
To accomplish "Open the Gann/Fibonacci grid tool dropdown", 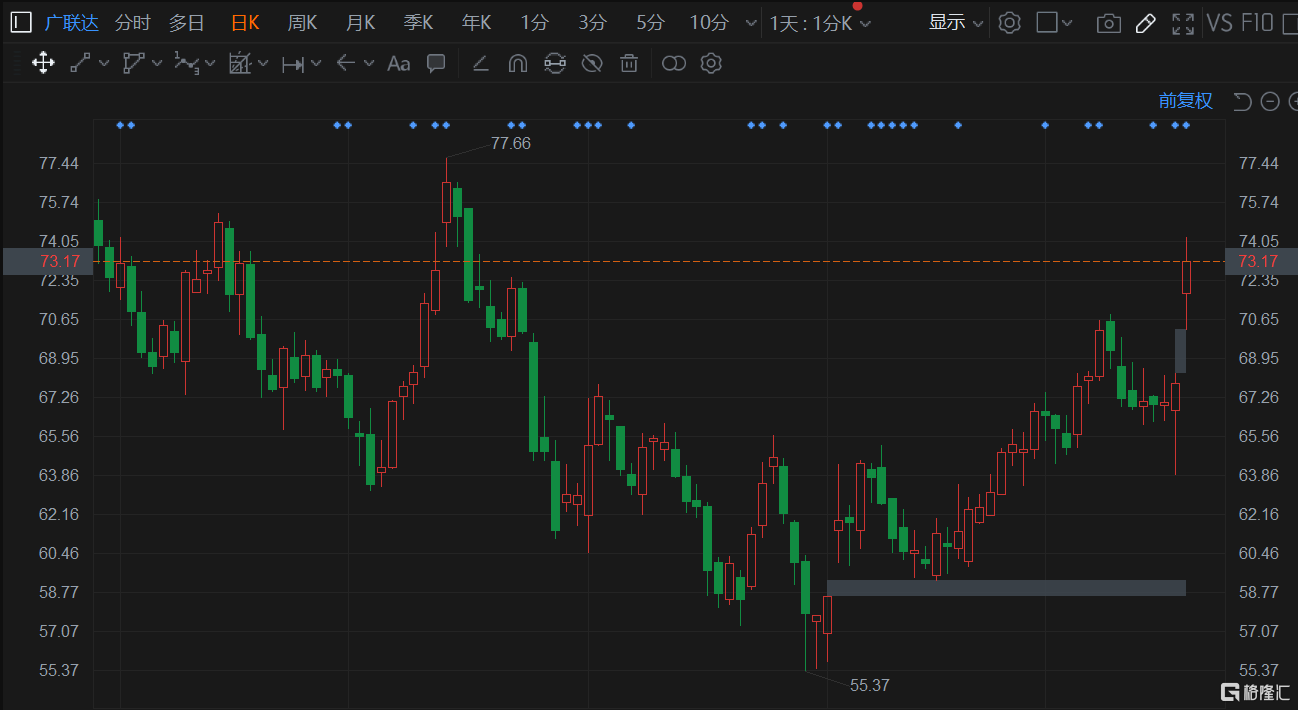I will click(x=262, y=64).
